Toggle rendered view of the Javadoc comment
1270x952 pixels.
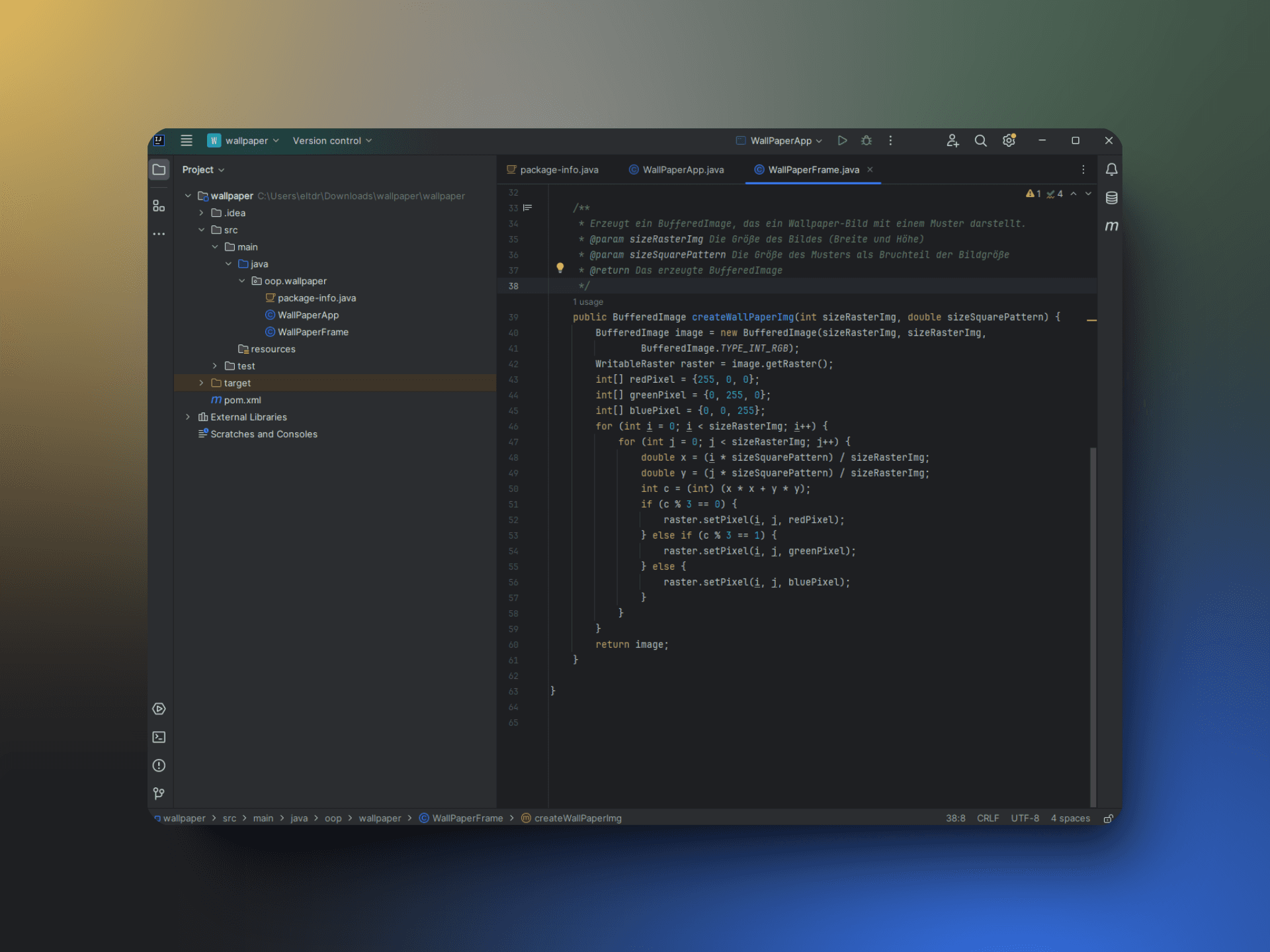(527, 208)
